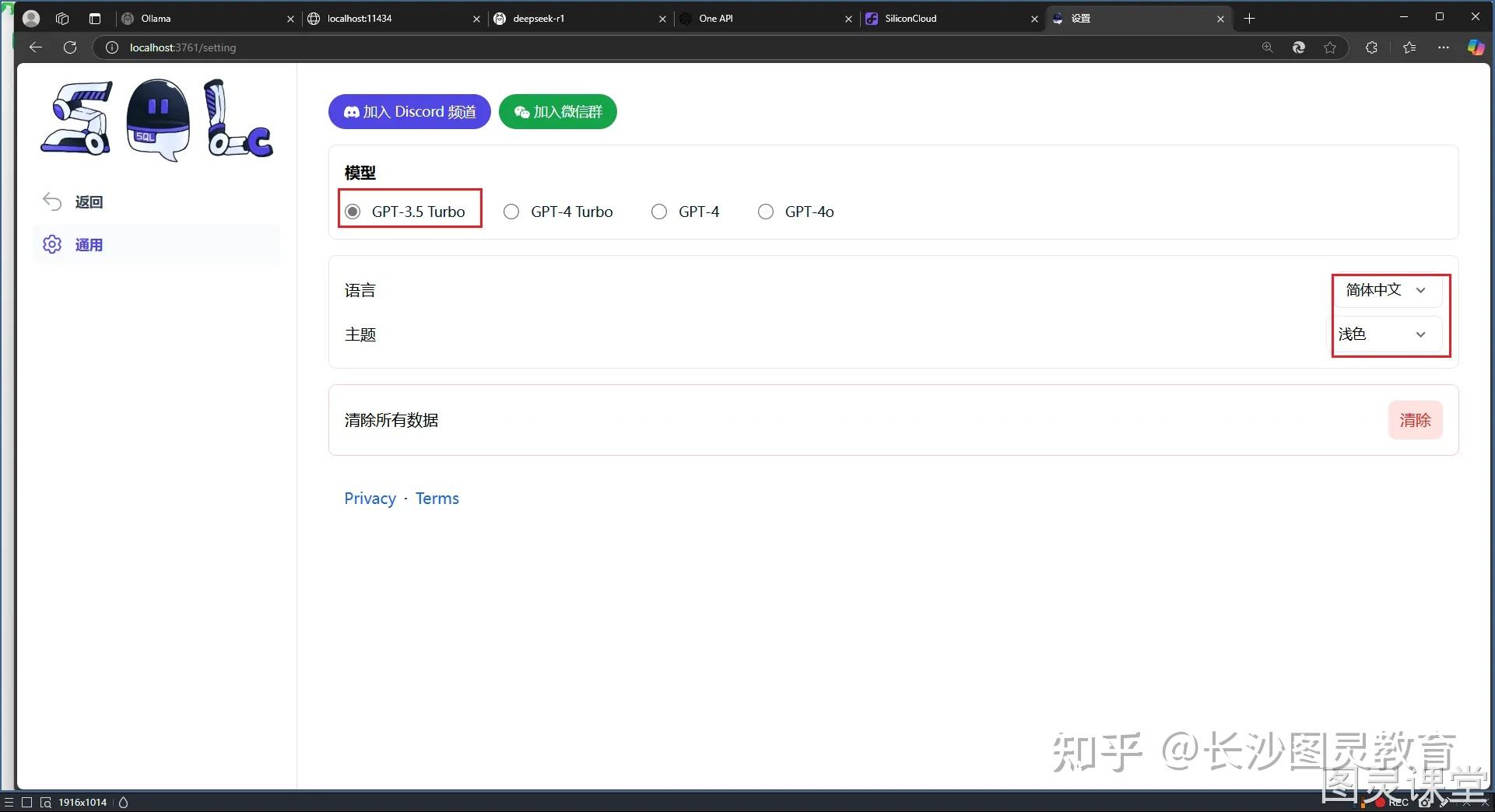Open the Privacy link

pos(370,498)
